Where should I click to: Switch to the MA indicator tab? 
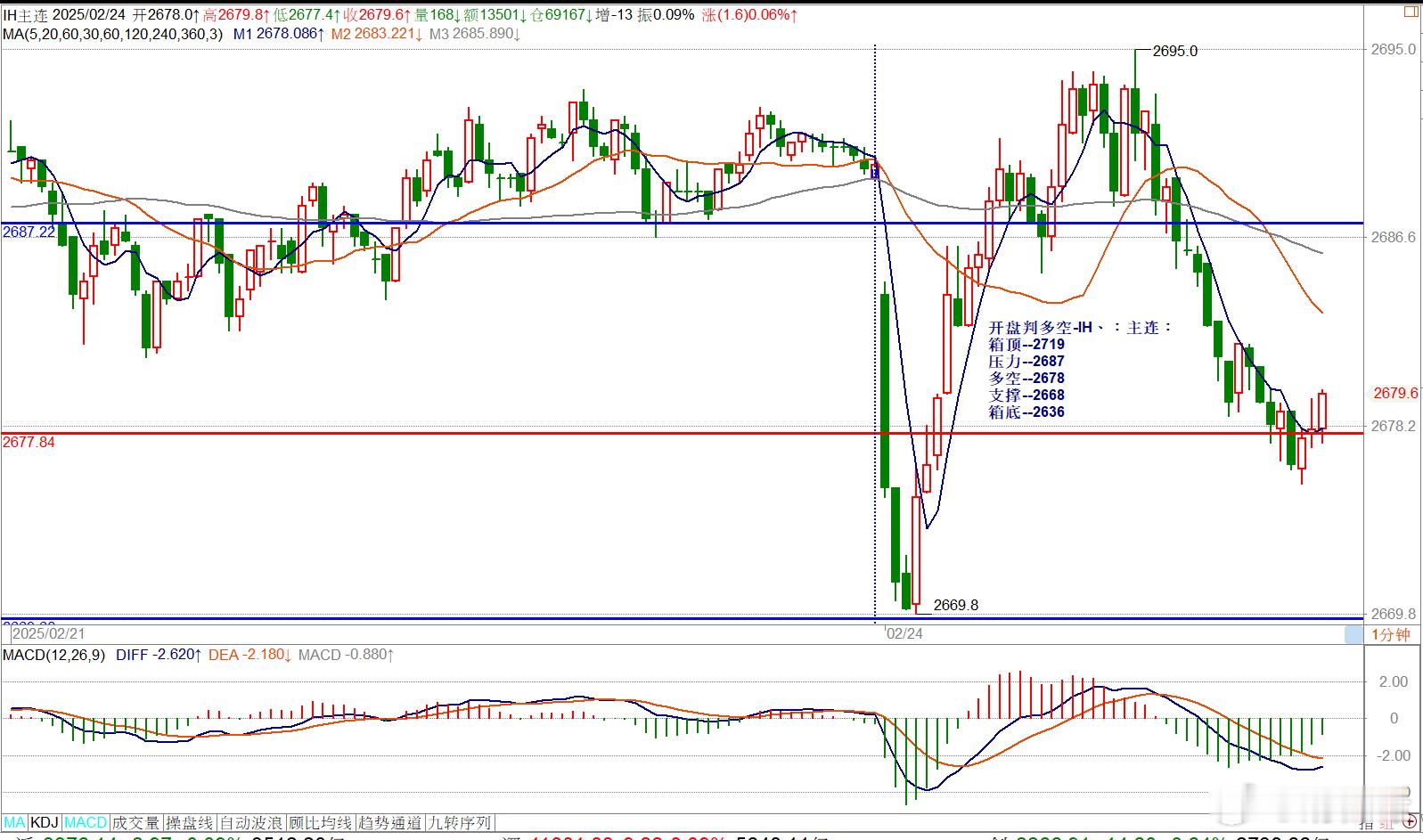tap(15, 823)
